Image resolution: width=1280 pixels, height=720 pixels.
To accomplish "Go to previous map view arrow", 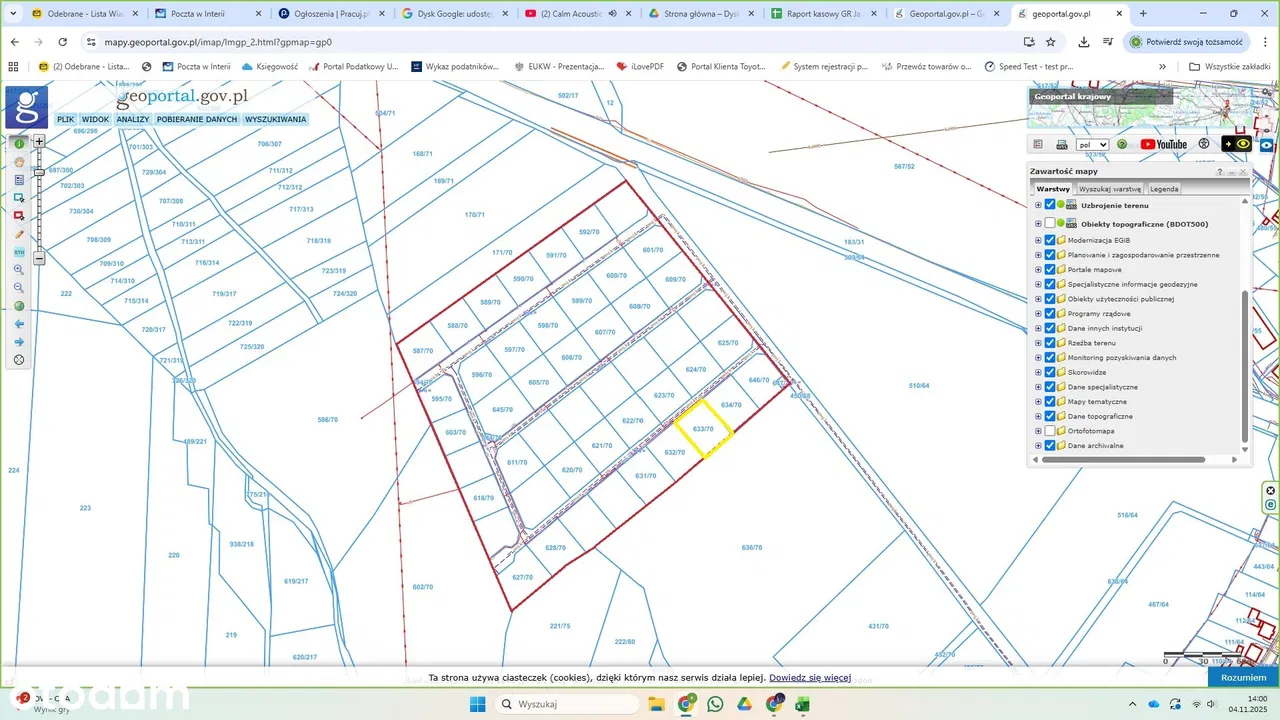I will (19, 324).
